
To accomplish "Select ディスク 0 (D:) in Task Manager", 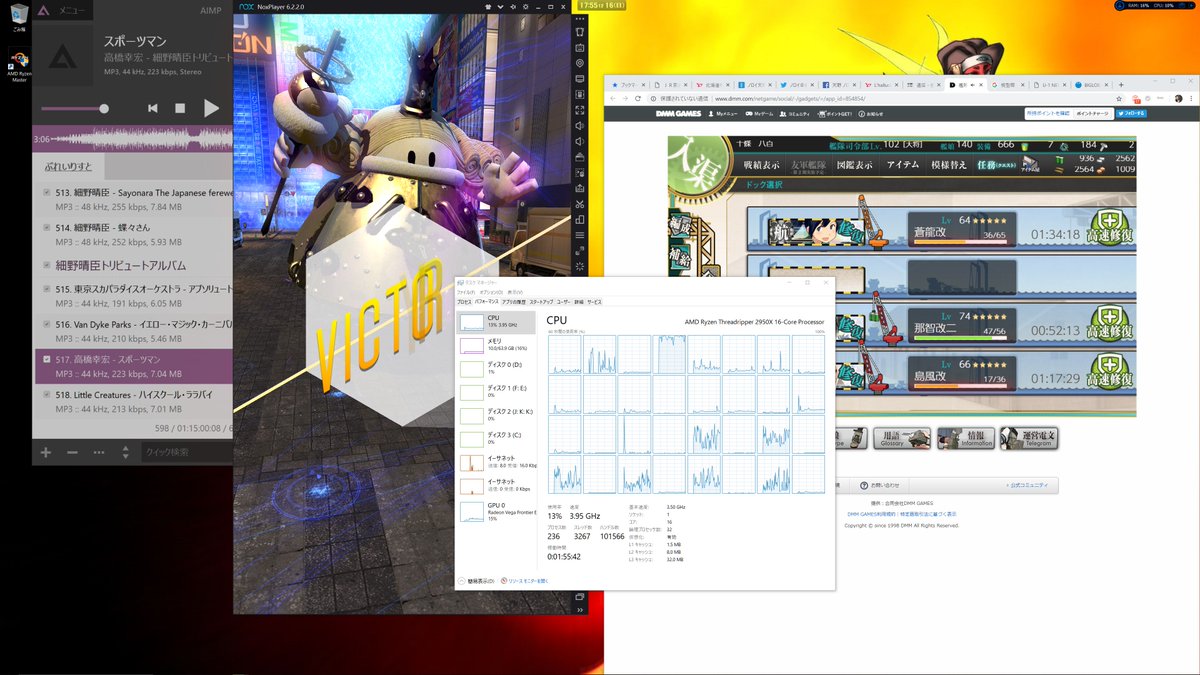I will [x=497, y=368].
